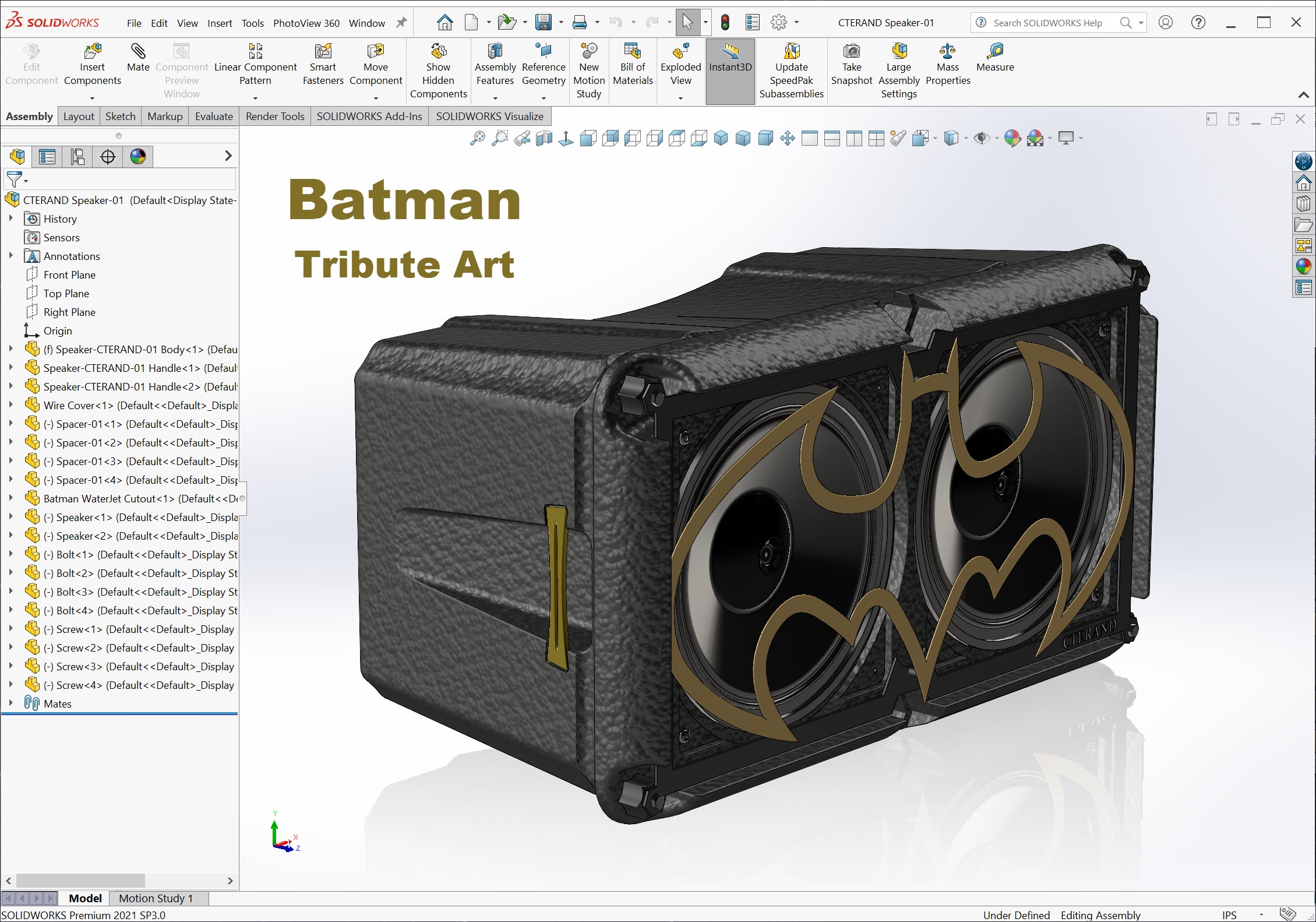Click Mass Properties icon
1316x922 pixels.
[947, 52]
